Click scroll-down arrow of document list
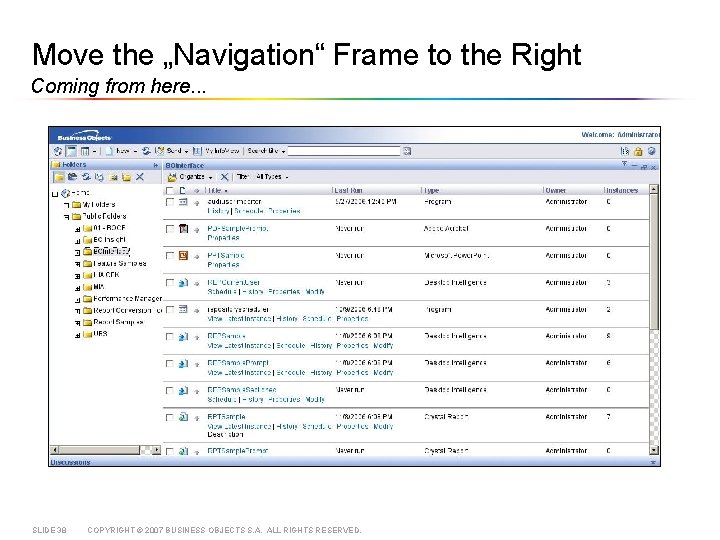The image size is (720, 540). point(654,450)
